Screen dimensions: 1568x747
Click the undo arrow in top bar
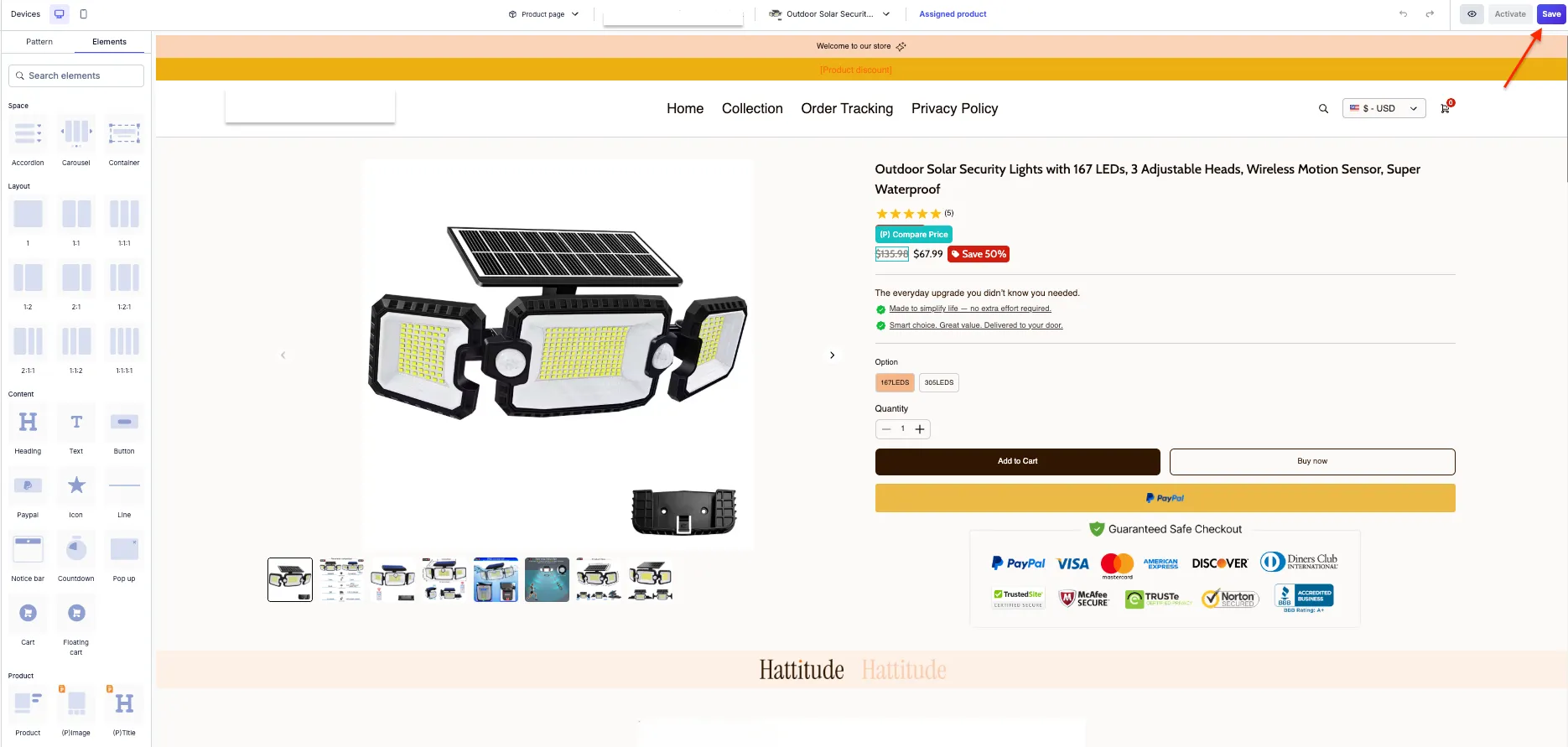click(1403, 14)
